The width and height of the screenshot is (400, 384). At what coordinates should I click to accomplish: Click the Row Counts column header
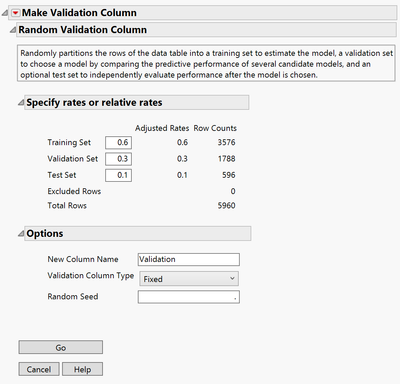point(215,128)
